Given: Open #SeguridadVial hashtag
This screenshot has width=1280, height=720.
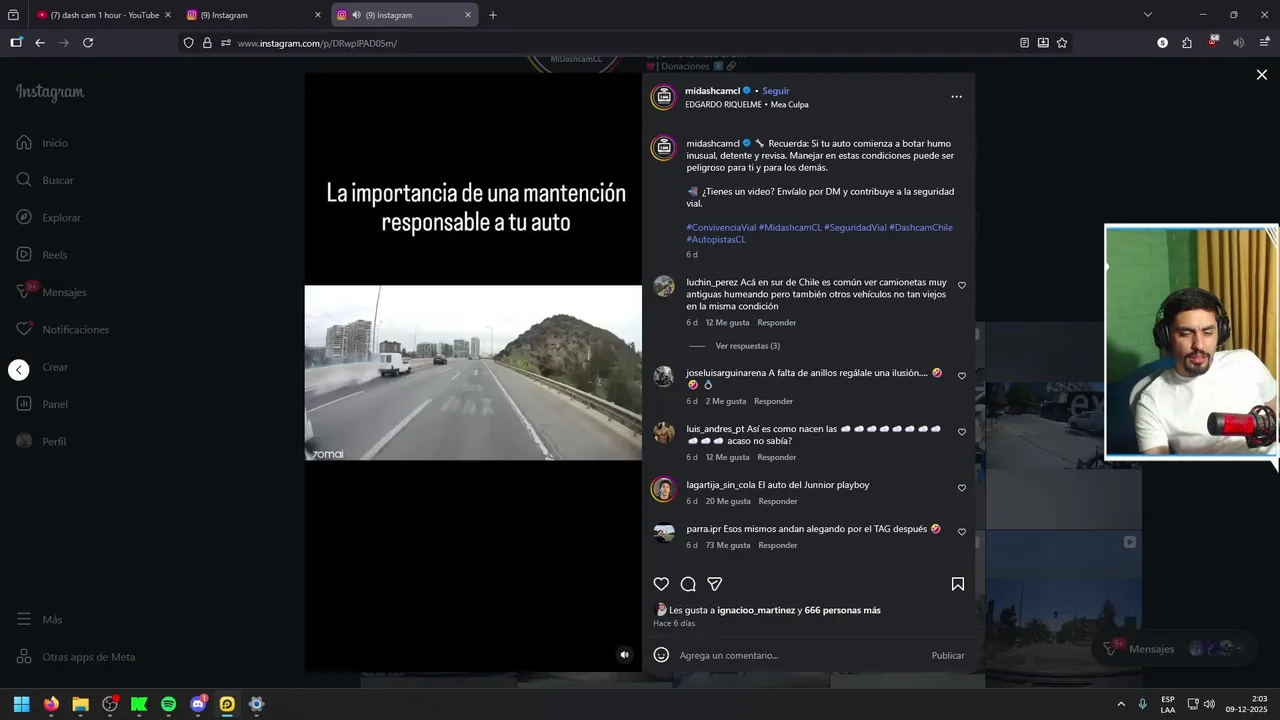Looking at the screenshot, I should 855,227.
